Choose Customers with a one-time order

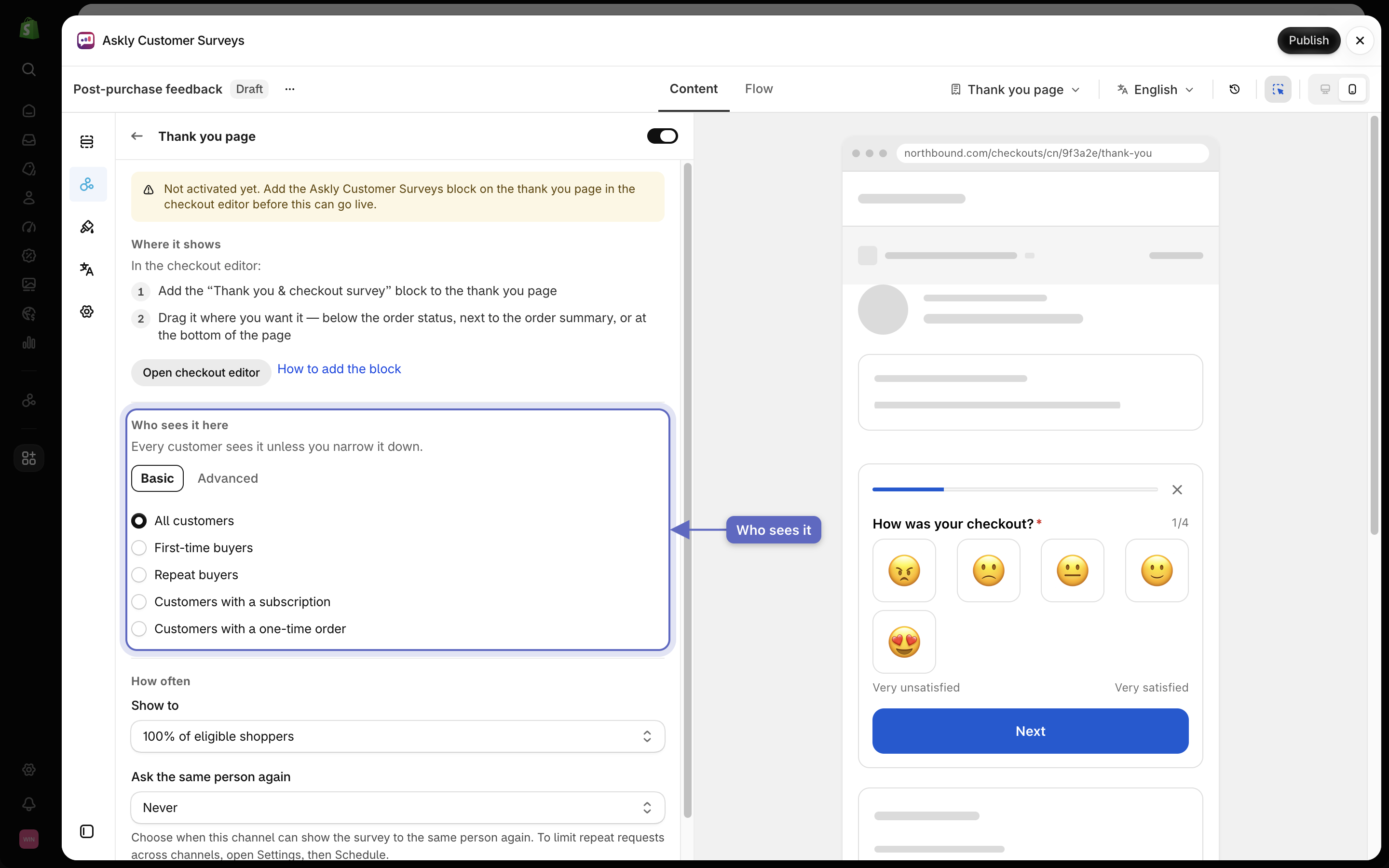(x=139, y=629)
